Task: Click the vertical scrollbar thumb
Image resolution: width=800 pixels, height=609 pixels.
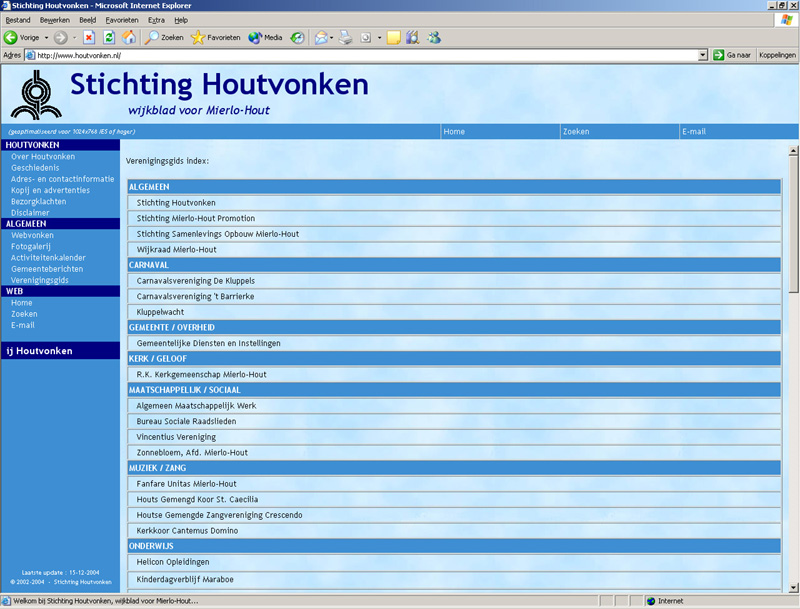Action: click(x=793, y=224)
